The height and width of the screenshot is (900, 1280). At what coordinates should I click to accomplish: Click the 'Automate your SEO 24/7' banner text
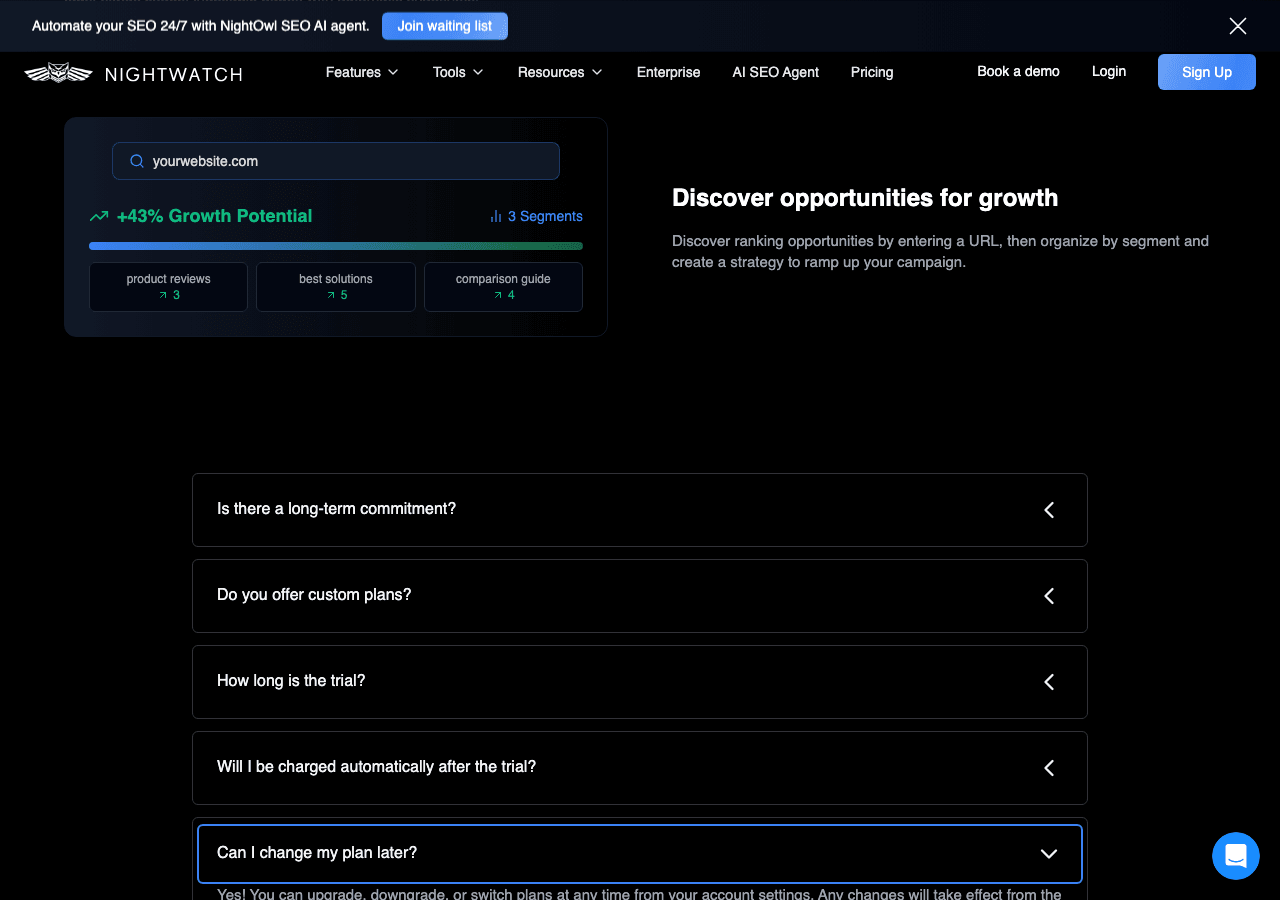(201, 26)
